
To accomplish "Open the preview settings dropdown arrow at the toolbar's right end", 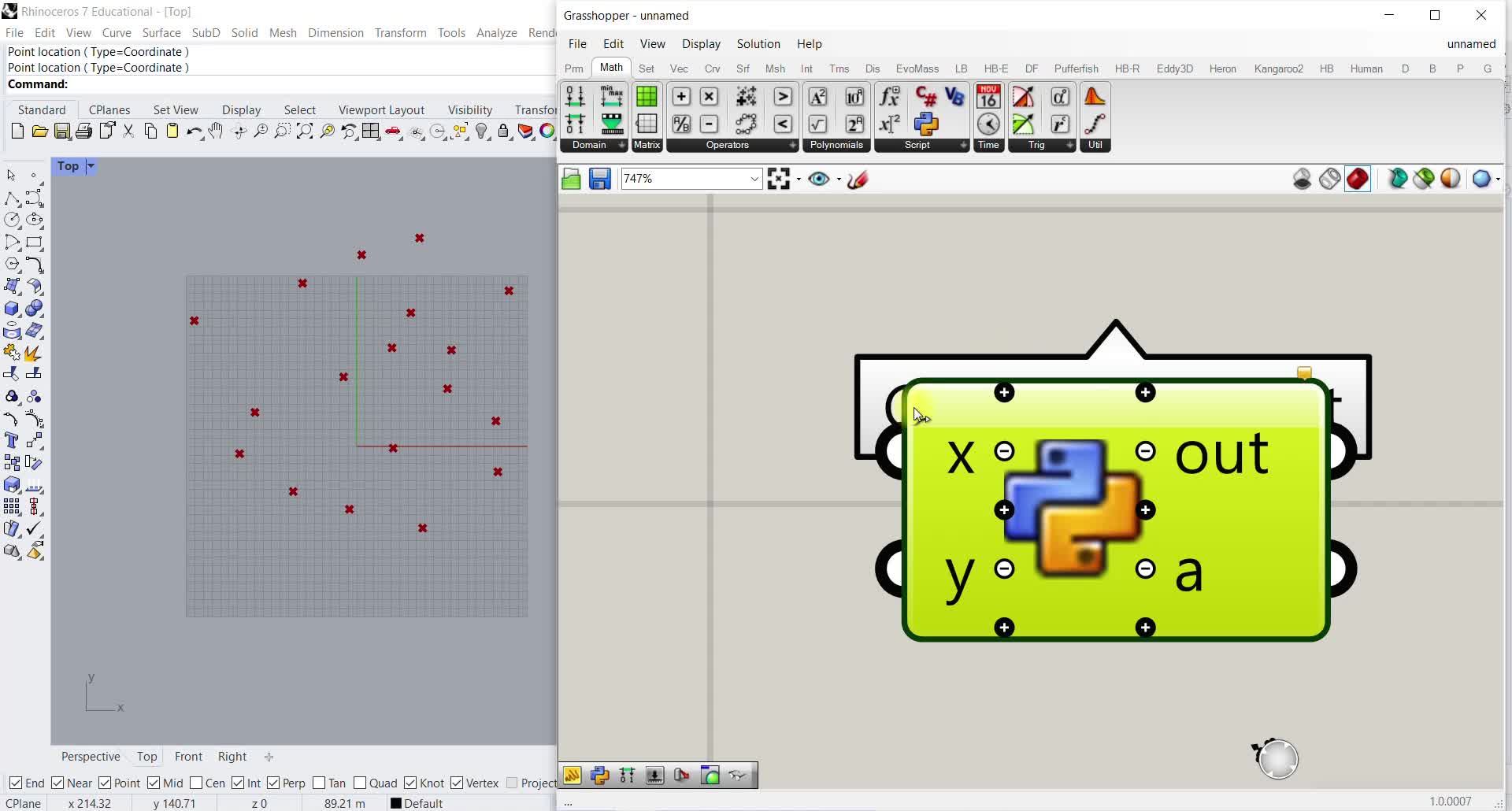I will (1498, 180).
